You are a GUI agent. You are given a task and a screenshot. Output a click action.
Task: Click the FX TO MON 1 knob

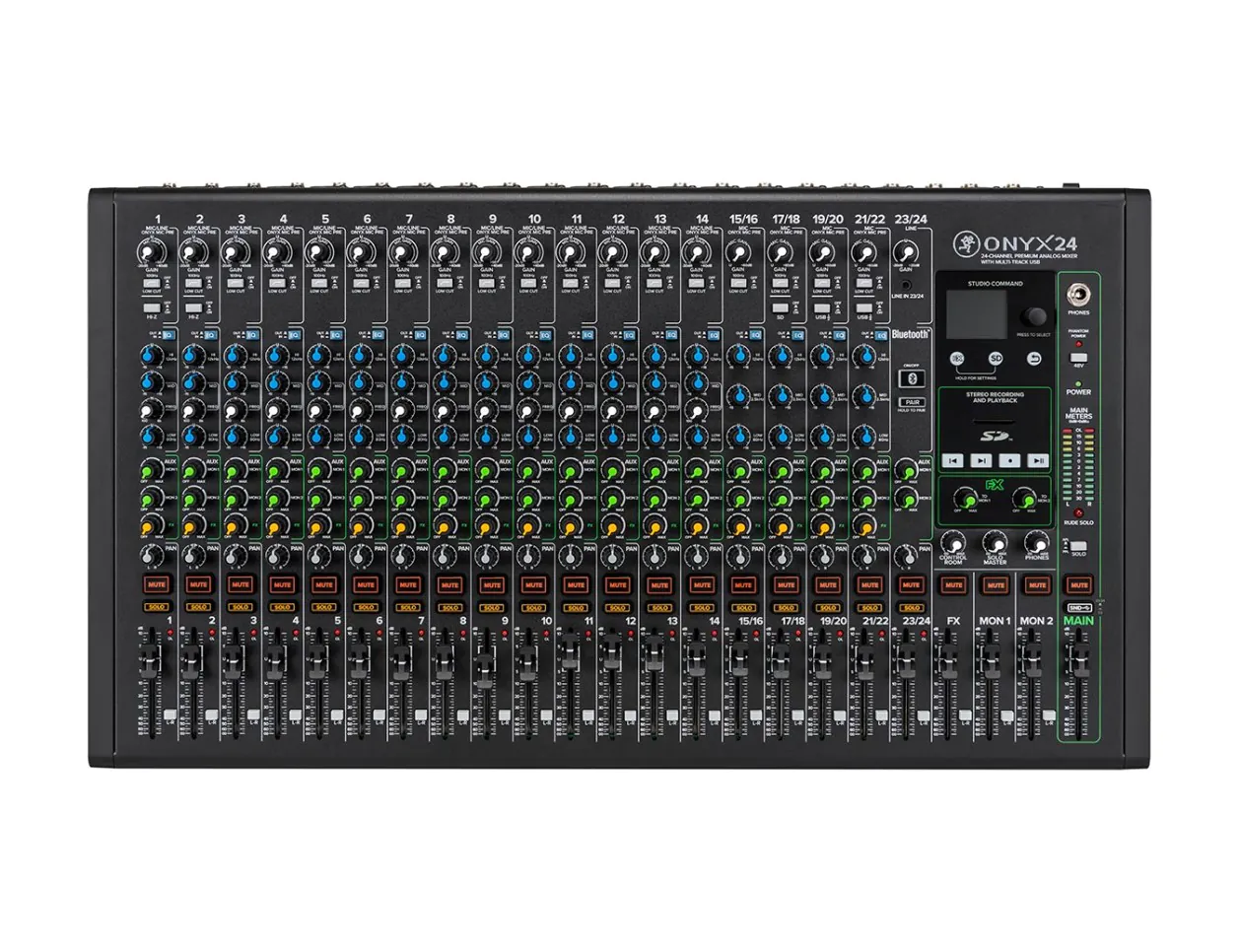pos(966,501)
